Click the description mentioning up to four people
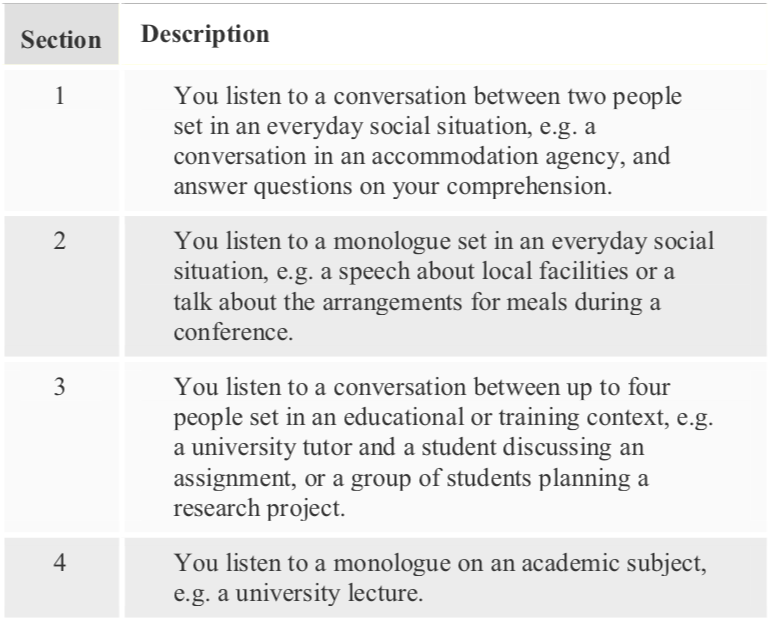Image resolution: width=772 pixels, height=622 pixels. pos(445,447)
